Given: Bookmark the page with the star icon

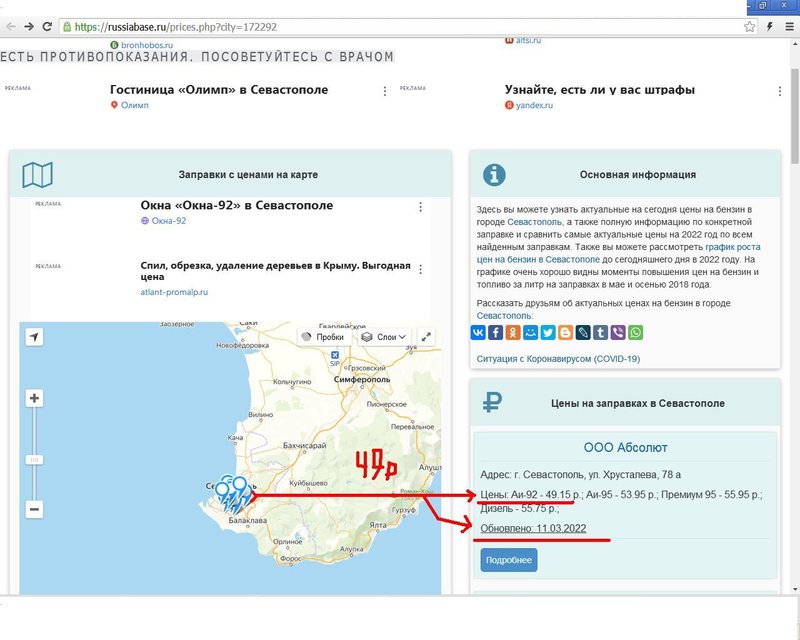Looking at the screenshot, I should [749, 27].
